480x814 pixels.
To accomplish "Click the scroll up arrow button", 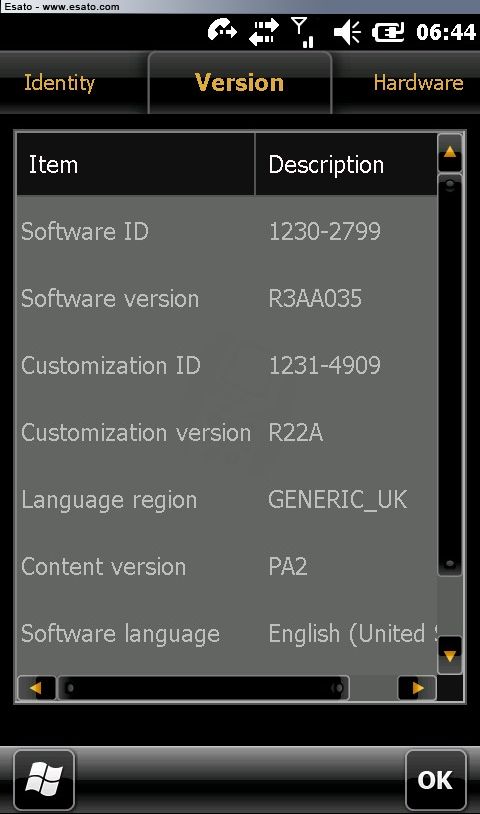I will (449, 153).
